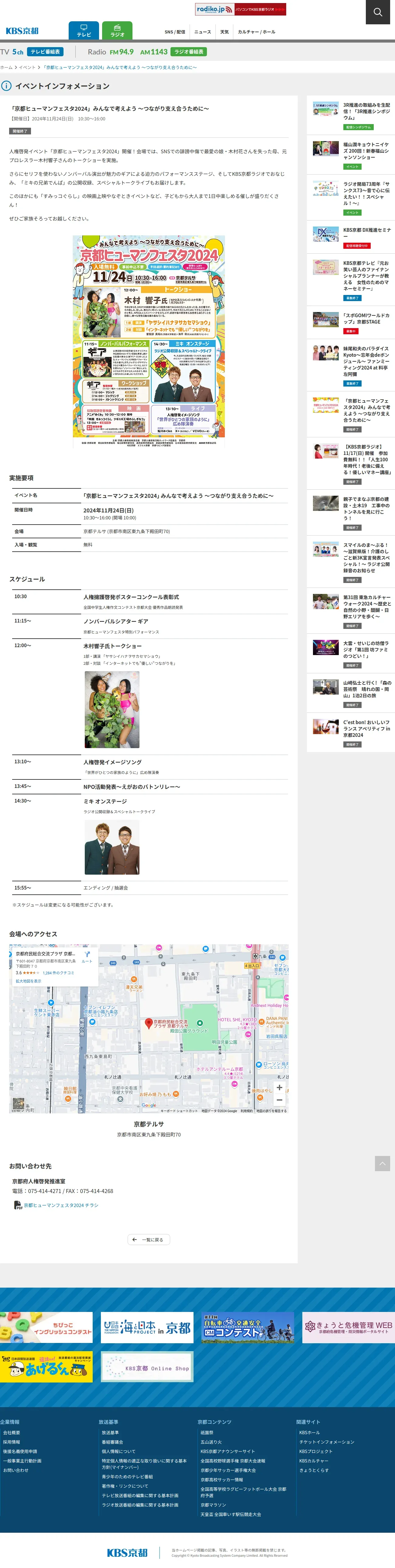Select the ラジオ tab
Image resolution: width=395 pixels, height=1568 pixels.
[x=118, y=30]
